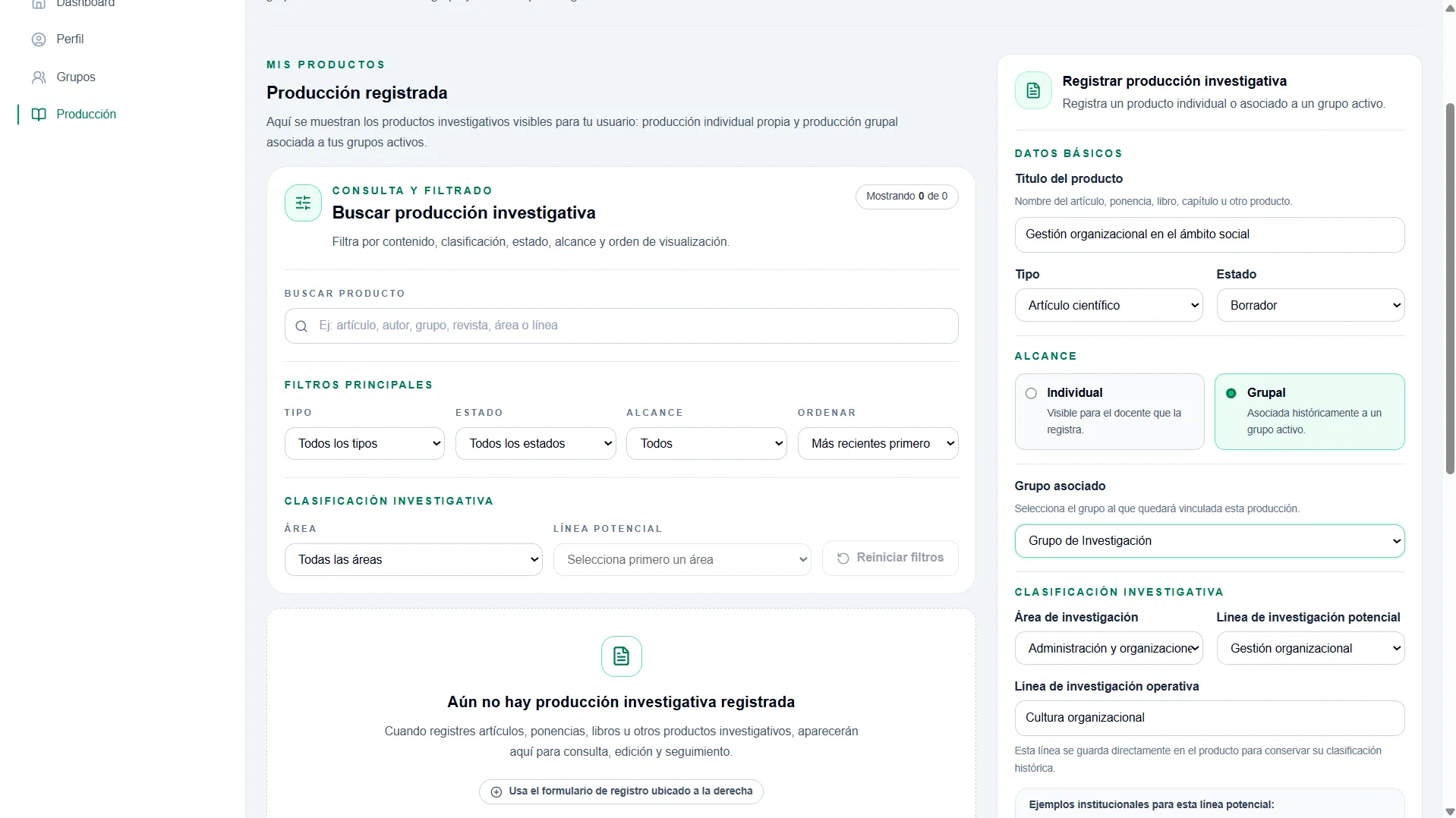Screen dimensions: 1456x818
Task: Click the Producción book icon
Action: [x=39, y=115]
